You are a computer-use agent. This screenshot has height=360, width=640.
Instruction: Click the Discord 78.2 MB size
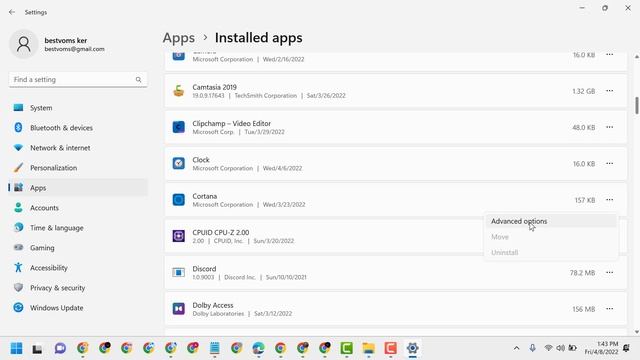(x=582, y=273)
